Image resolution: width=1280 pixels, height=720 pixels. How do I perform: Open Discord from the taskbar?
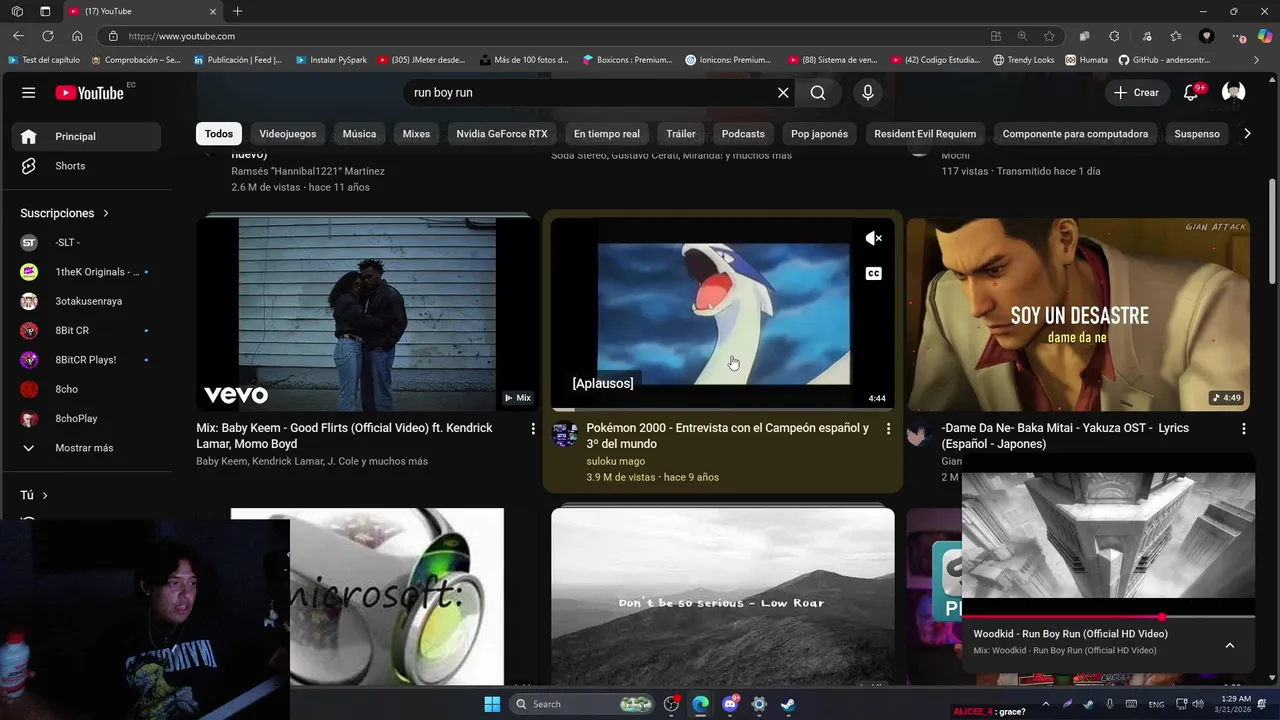click(x=730, y=704)
